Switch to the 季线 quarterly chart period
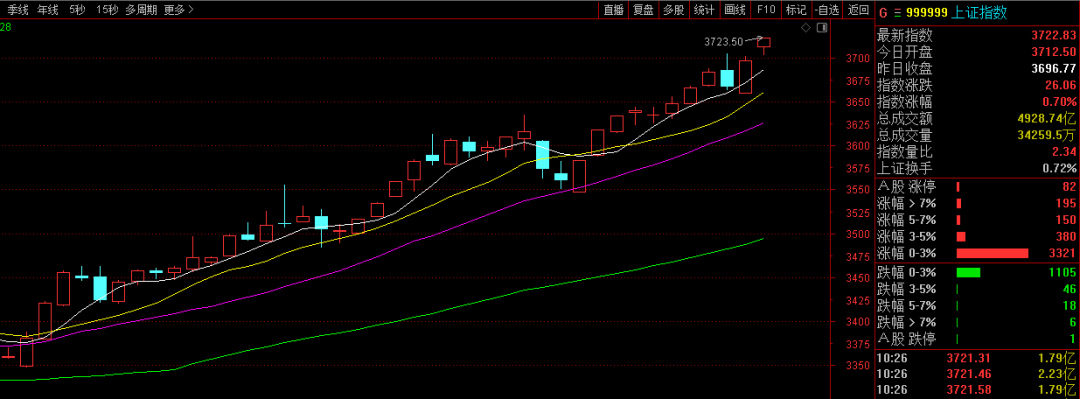 19,10
